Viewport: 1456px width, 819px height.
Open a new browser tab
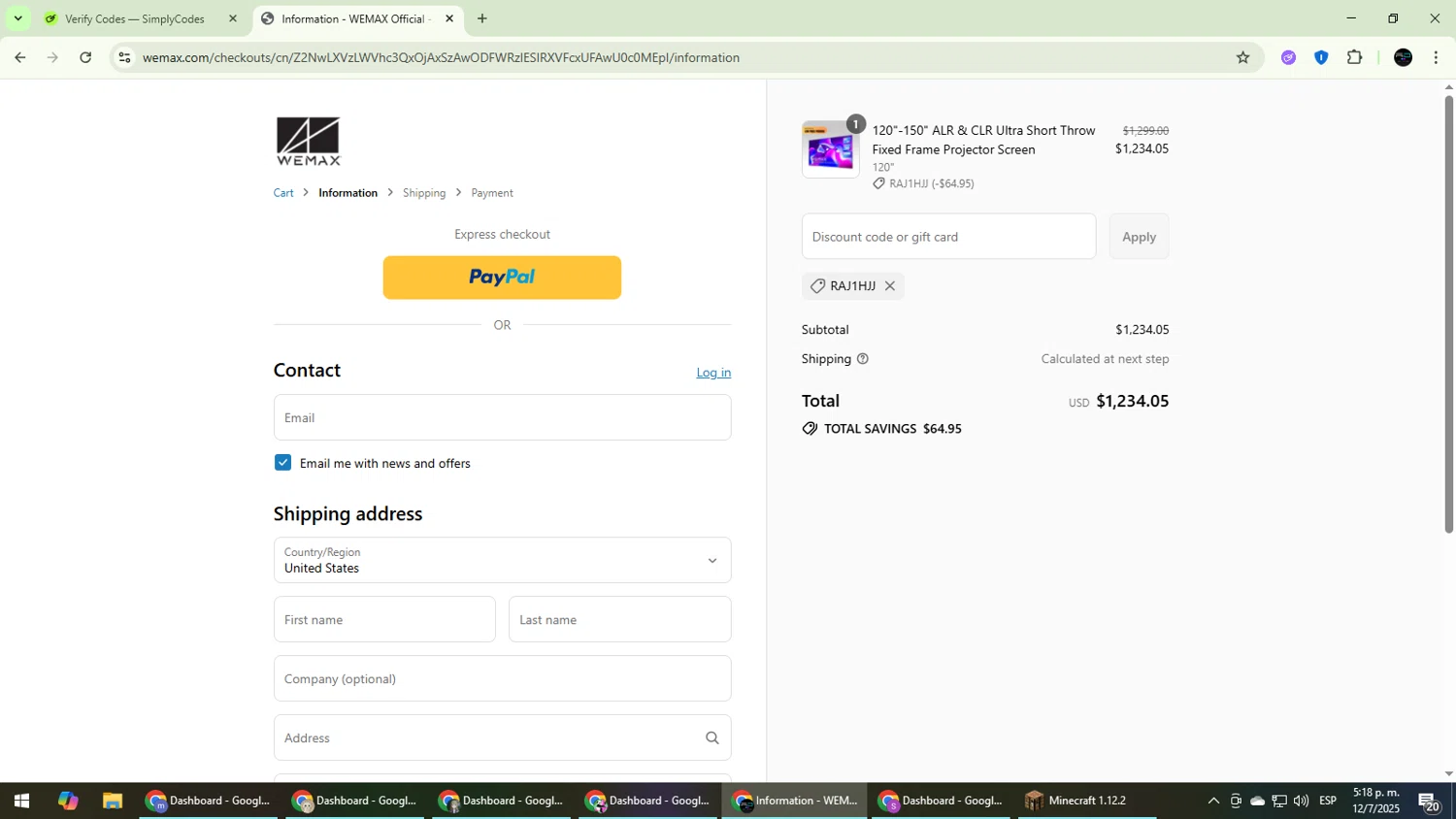pos(481,18)
